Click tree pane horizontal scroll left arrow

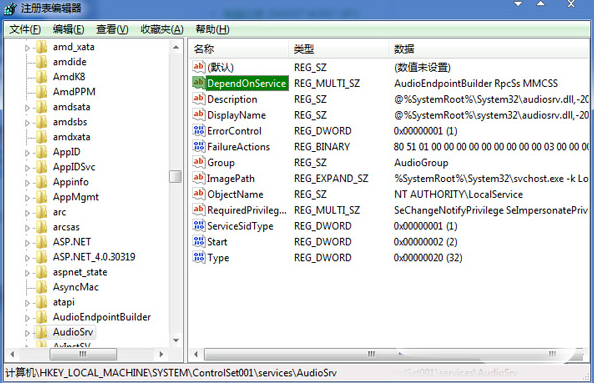[13, 354]
